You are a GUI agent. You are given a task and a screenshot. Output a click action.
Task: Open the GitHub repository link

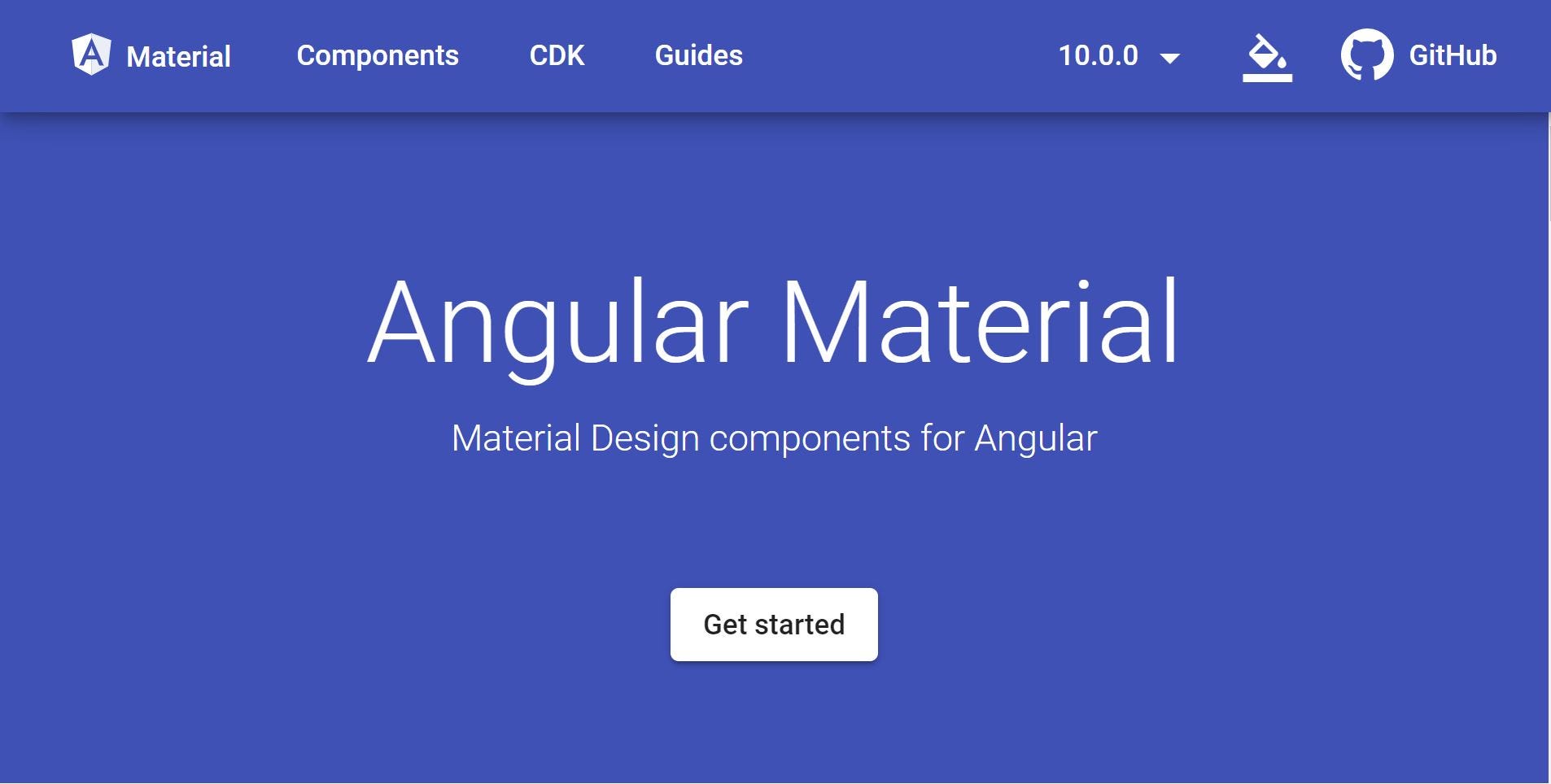1451,54
